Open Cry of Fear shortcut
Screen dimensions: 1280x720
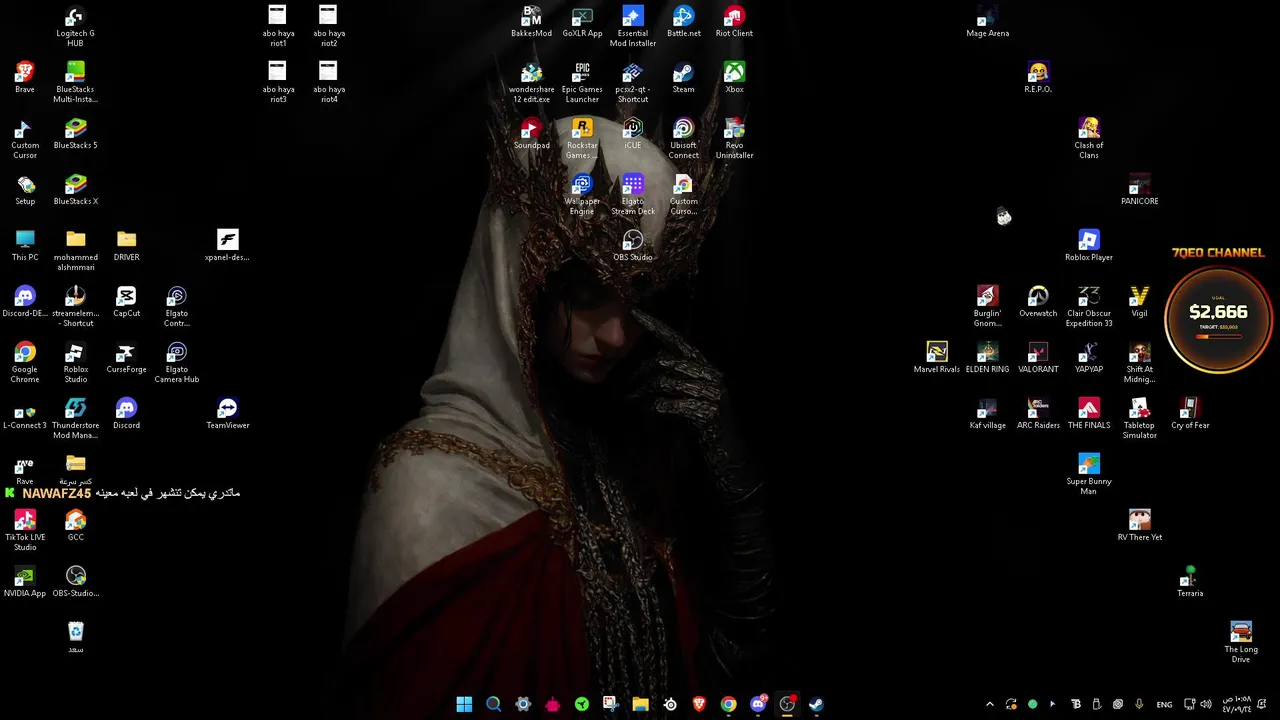(x=1190, y=414)
